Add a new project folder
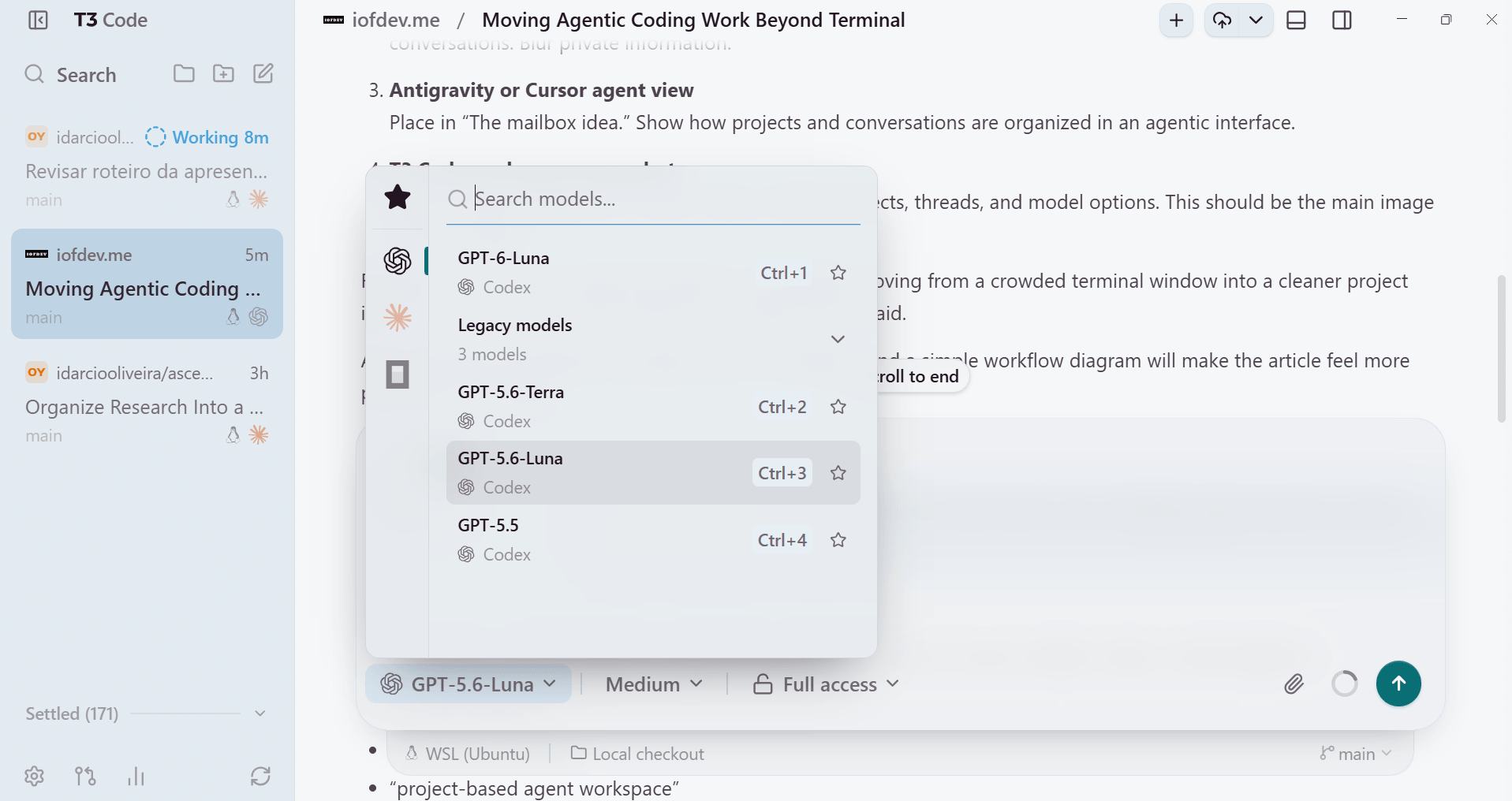Viewport: 1512px width, 801px height. coord(223,73)
